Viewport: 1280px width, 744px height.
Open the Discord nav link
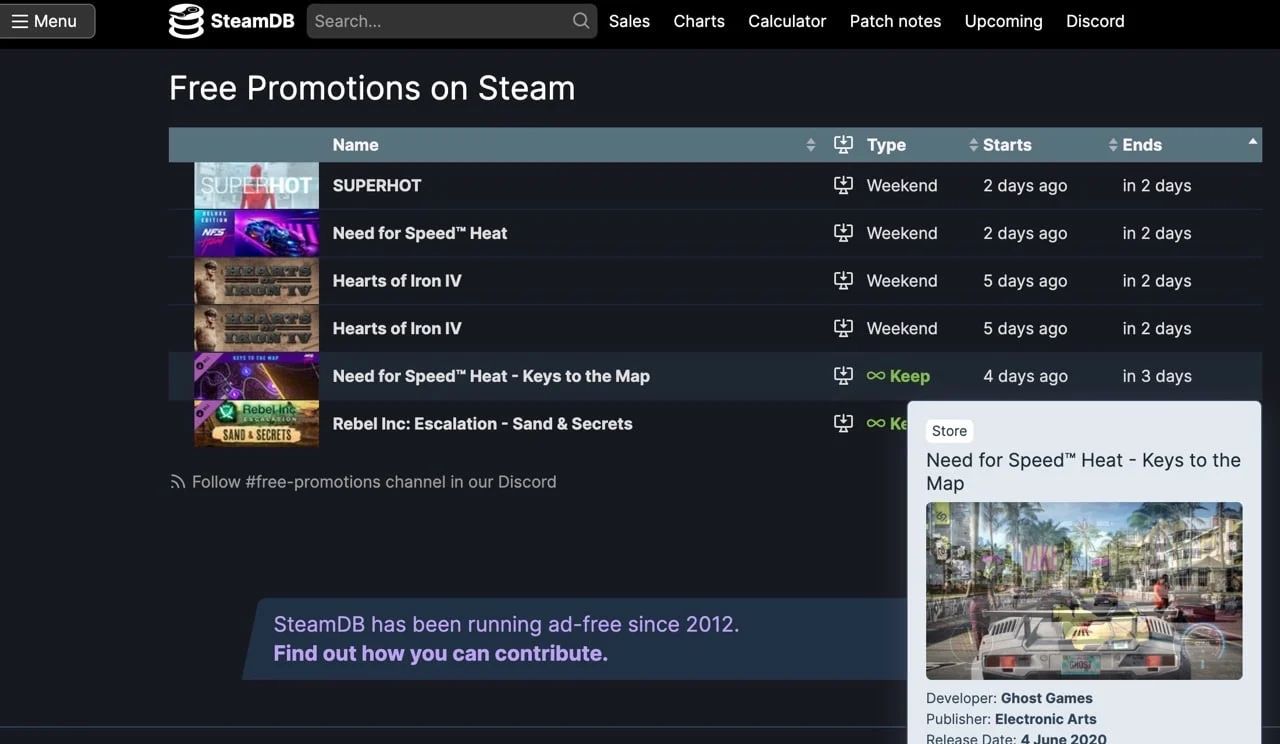[1095, 21]
